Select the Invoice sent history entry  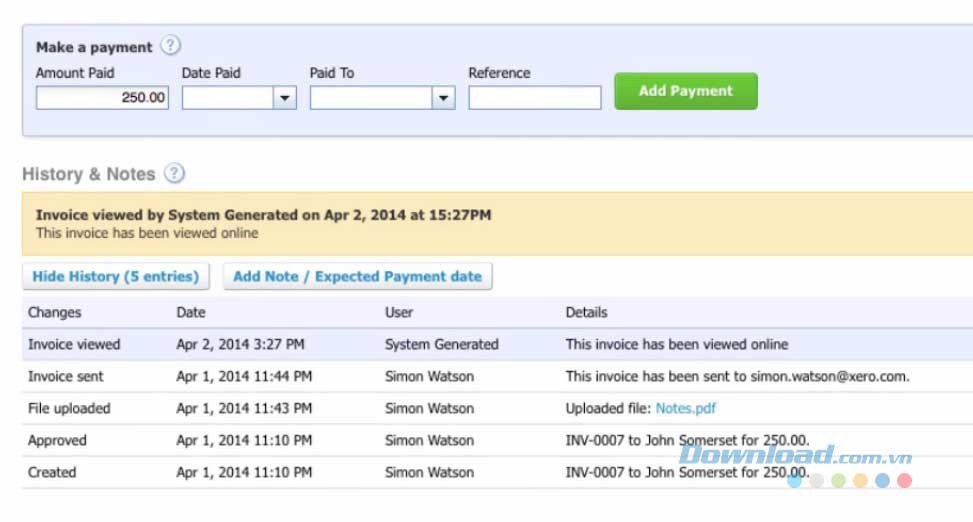pyautogui.click(x=66, y=376)
